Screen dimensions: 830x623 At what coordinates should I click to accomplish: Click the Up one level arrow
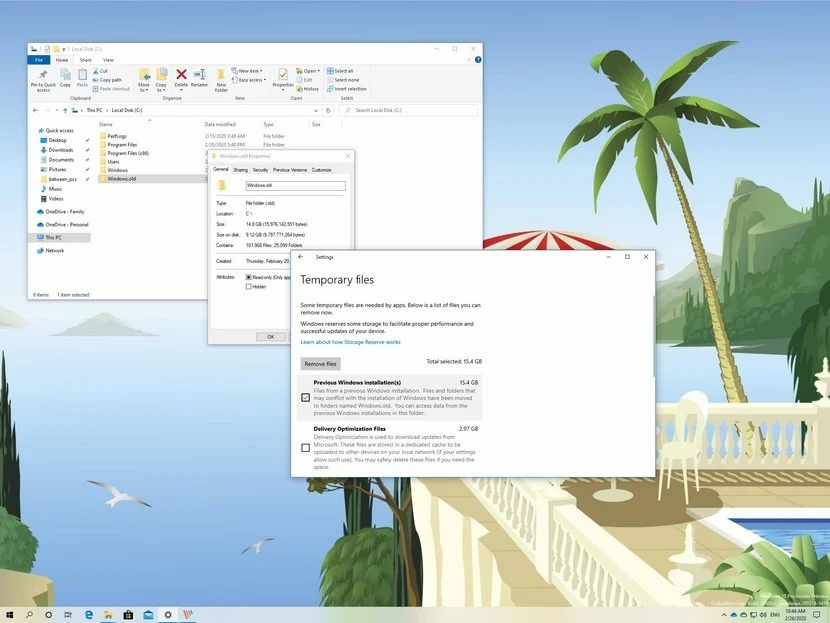click(x=65, y=110)
